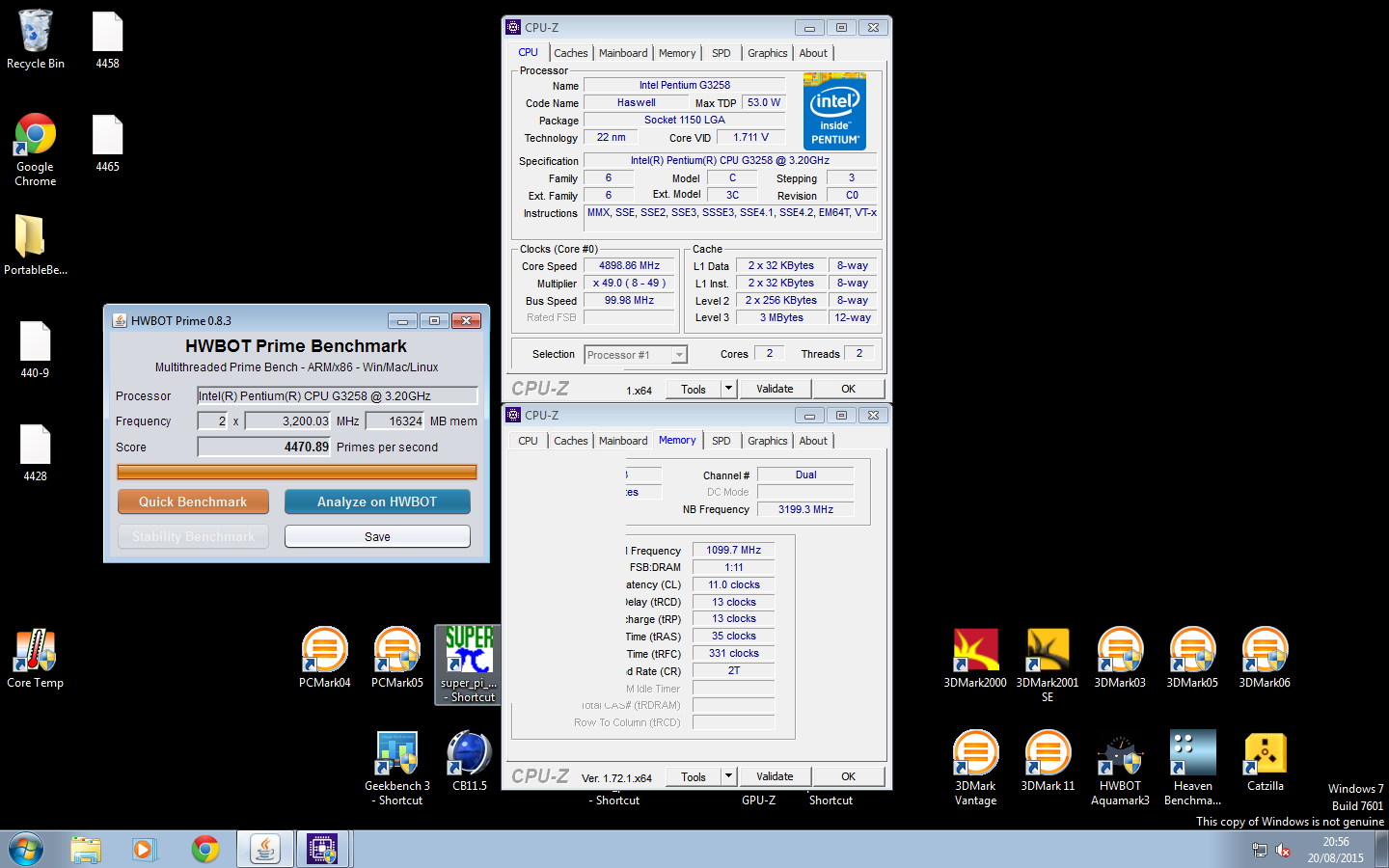1389x868 pixels.
Task: Click the Frequency field showing 3,200.03
Action: pyautogui.click(x=288, y=421)
